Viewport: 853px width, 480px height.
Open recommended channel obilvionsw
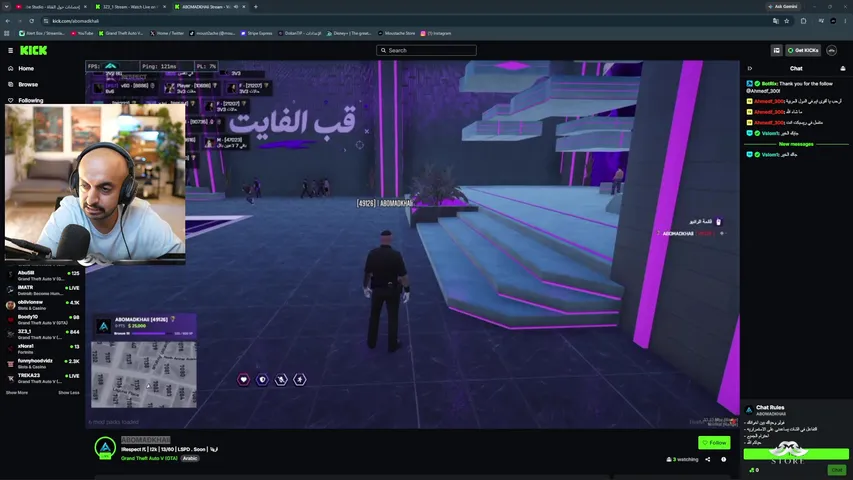pyautogui.click(x=42, y=305)
